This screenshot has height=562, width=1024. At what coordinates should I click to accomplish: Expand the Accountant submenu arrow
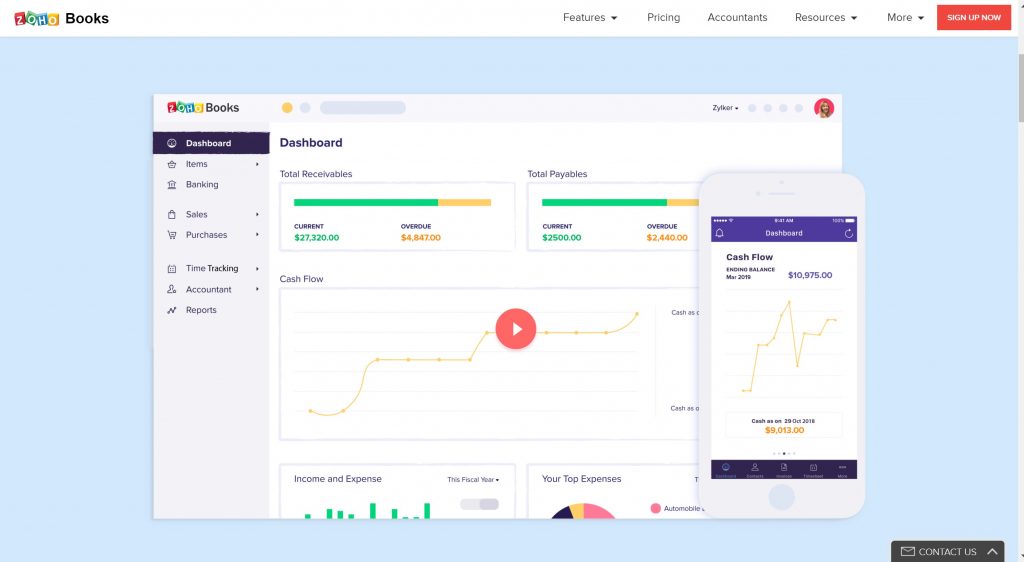click(257, 289)
